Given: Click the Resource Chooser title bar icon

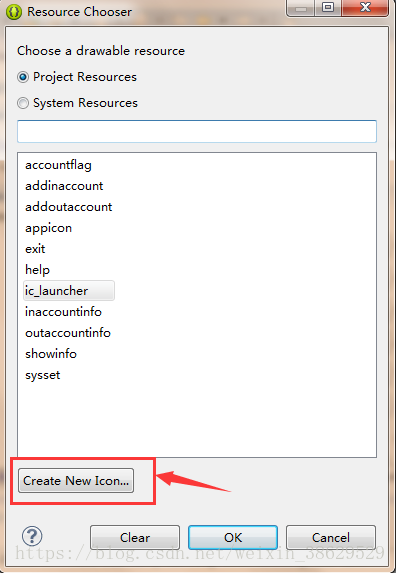Looking at the screenshot, I should pyautogui.click(x=14, y=12).
